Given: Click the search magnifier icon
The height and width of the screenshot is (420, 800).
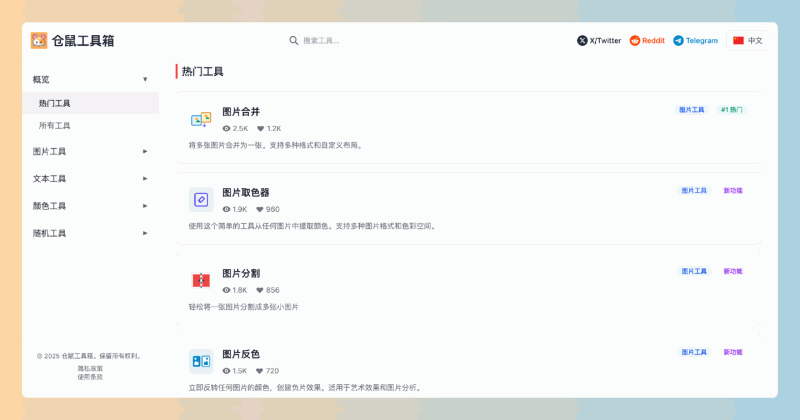Looking at the screenshot, I should (x=293, y=40).
